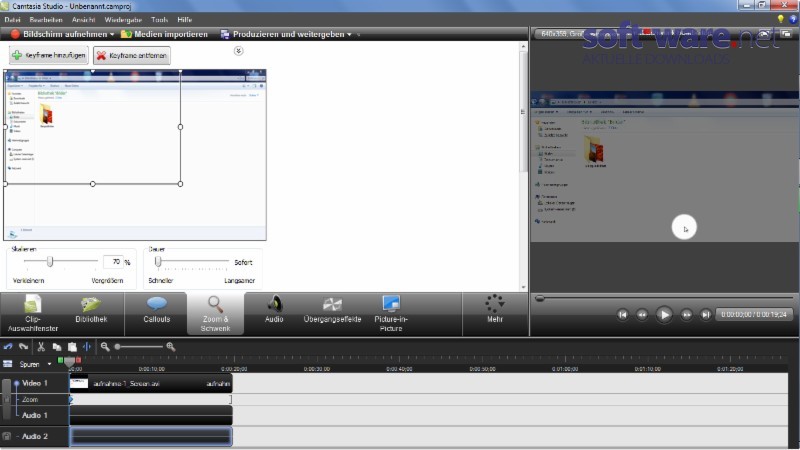
Task: Click the Video 1 track label
Action: [35, 383]
